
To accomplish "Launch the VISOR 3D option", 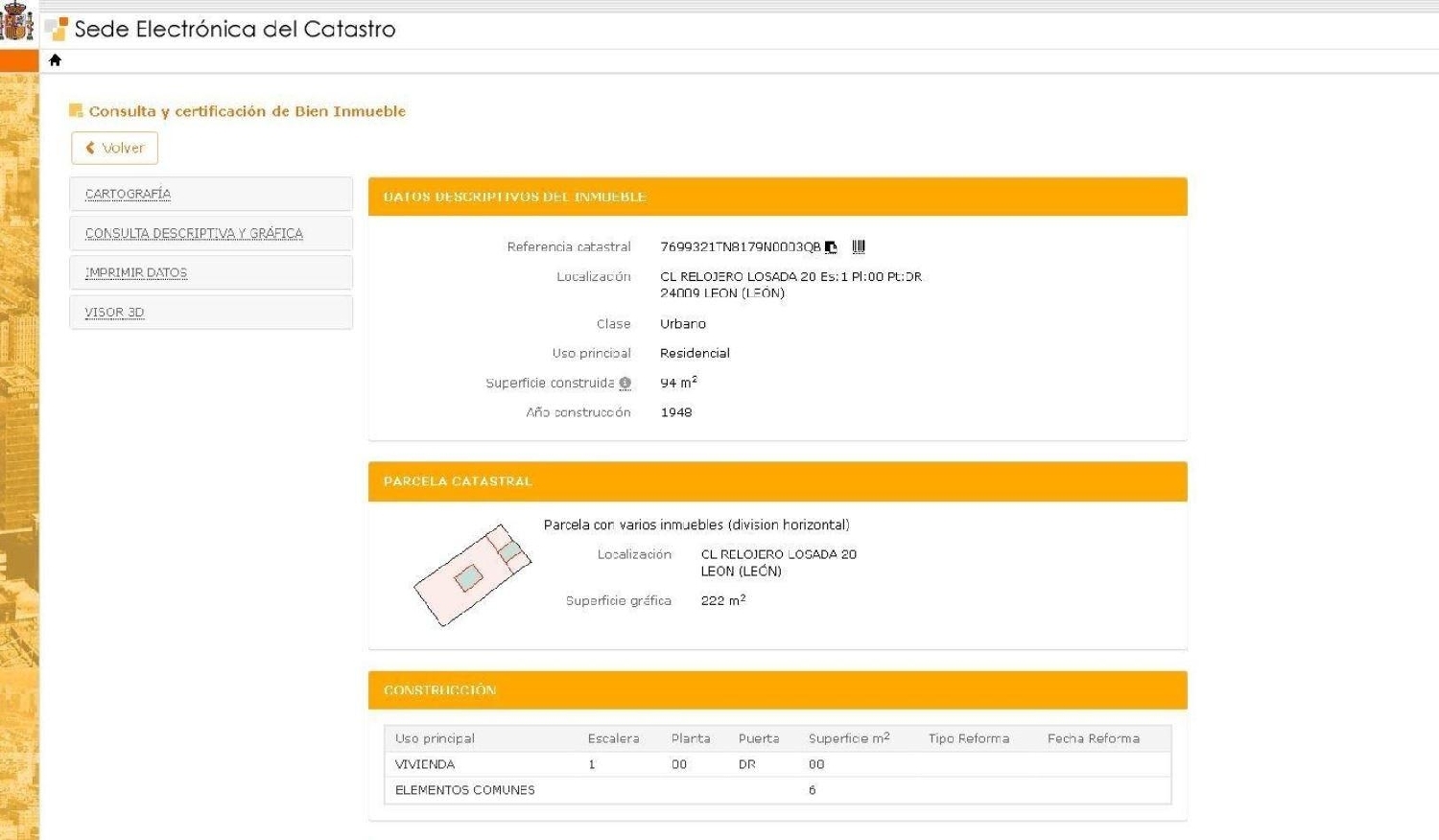I will [x=114, y=313].
